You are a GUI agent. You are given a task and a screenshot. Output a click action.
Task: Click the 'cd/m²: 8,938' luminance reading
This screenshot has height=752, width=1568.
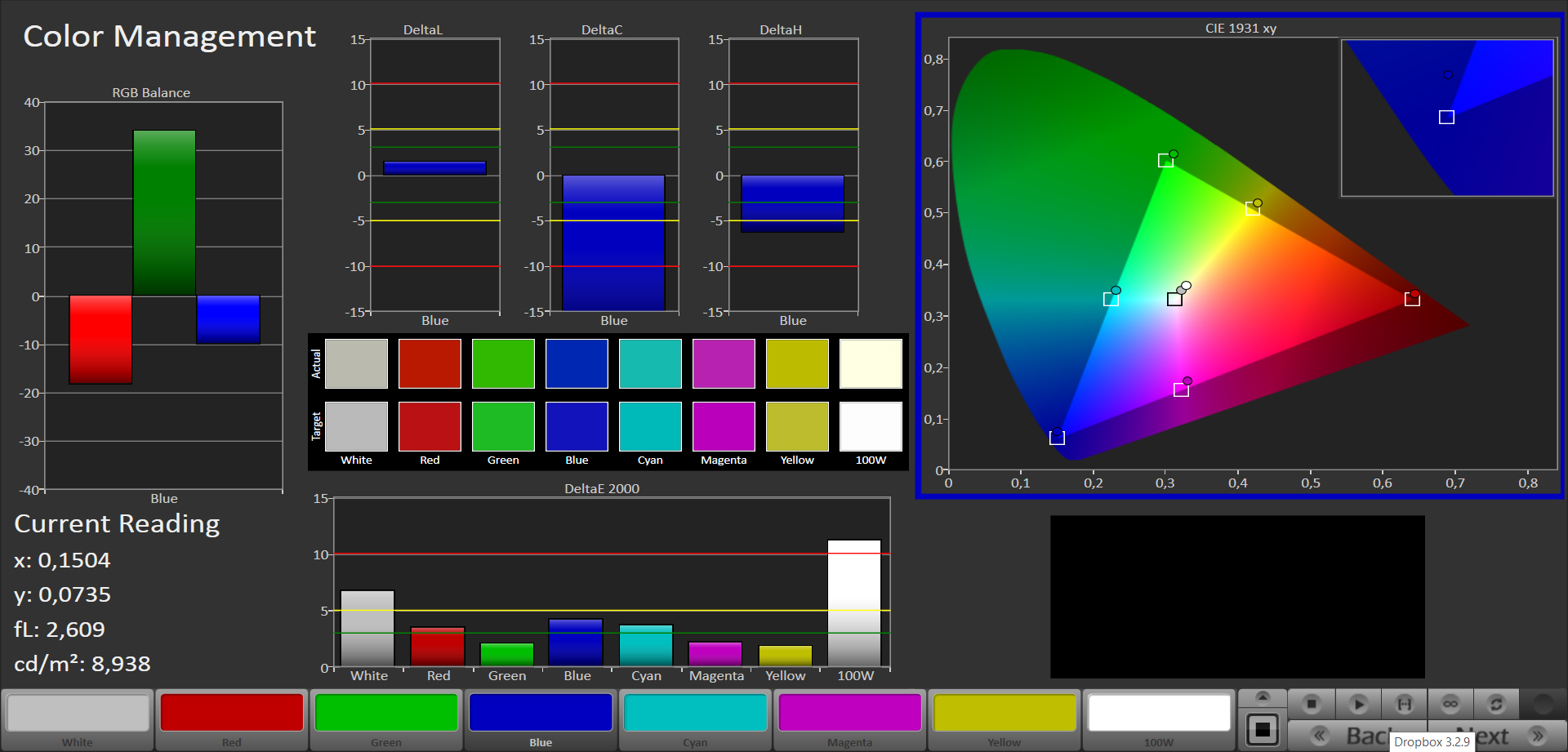tap(82, 664)
